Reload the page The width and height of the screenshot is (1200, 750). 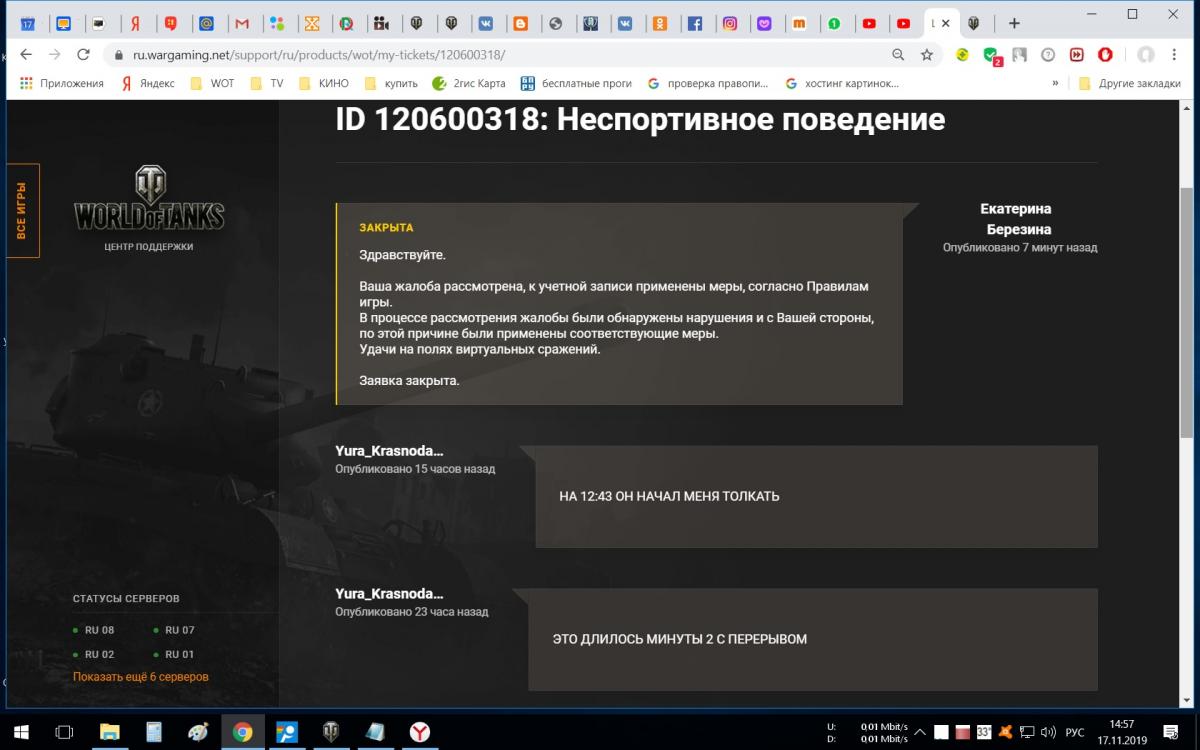tap(83, 55)
